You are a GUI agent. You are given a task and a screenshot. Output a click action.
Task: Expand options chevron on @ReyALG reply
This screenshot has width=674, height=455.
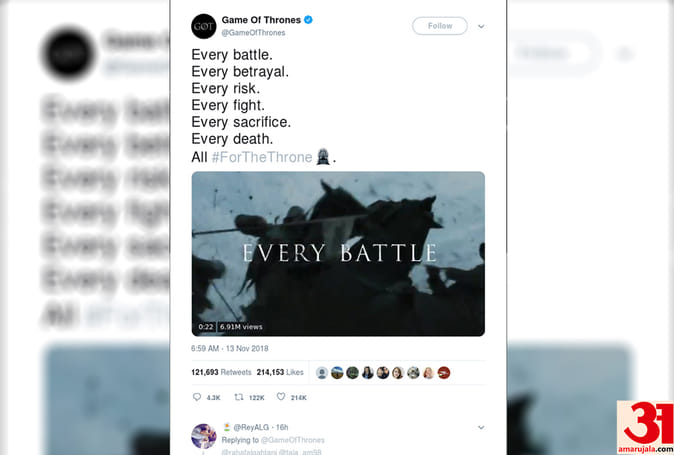481,428
